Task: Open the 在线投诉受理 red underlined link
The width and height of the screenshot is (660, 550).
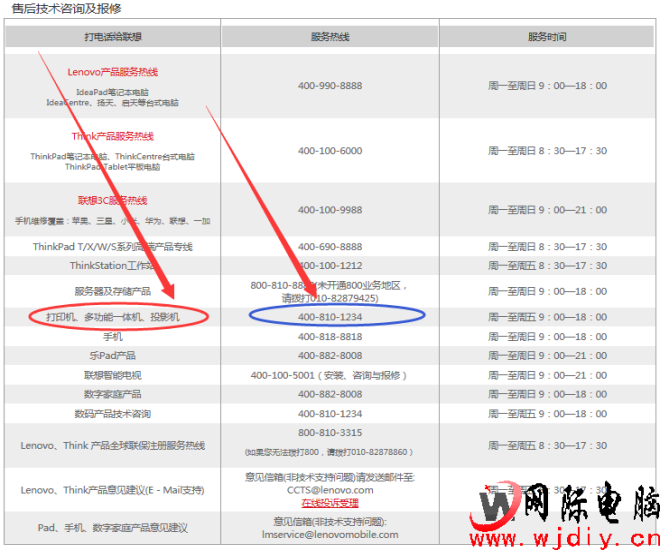Action: click(330, 503)
